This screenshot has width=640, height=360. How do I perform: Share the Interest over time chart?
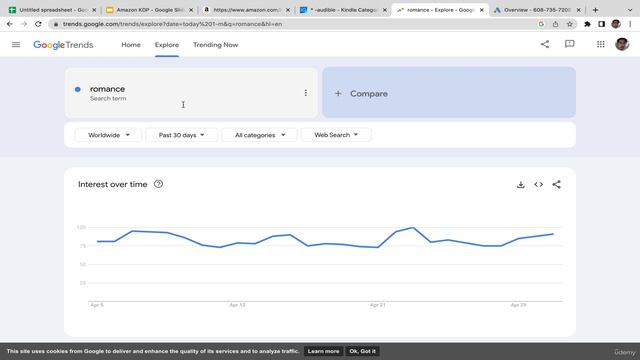coord(556,184)
